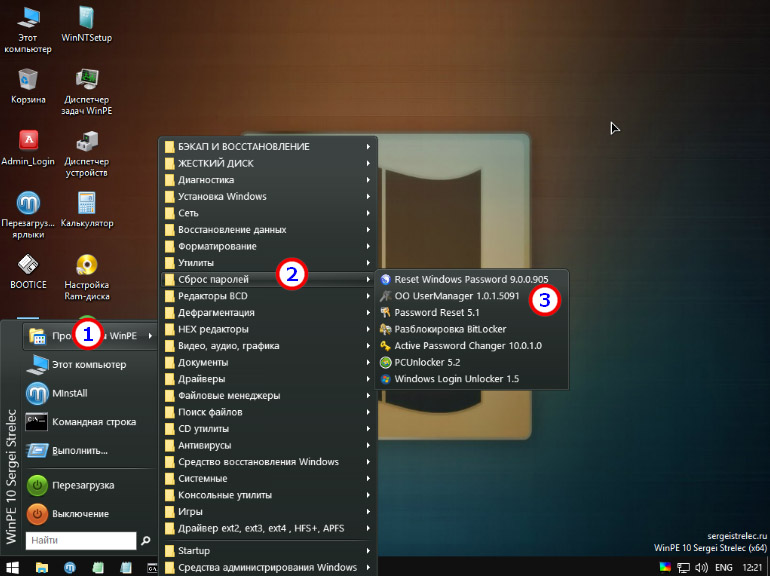770x576 pixels.
Task: Click the network tray icon
Action: click(683, 568)
